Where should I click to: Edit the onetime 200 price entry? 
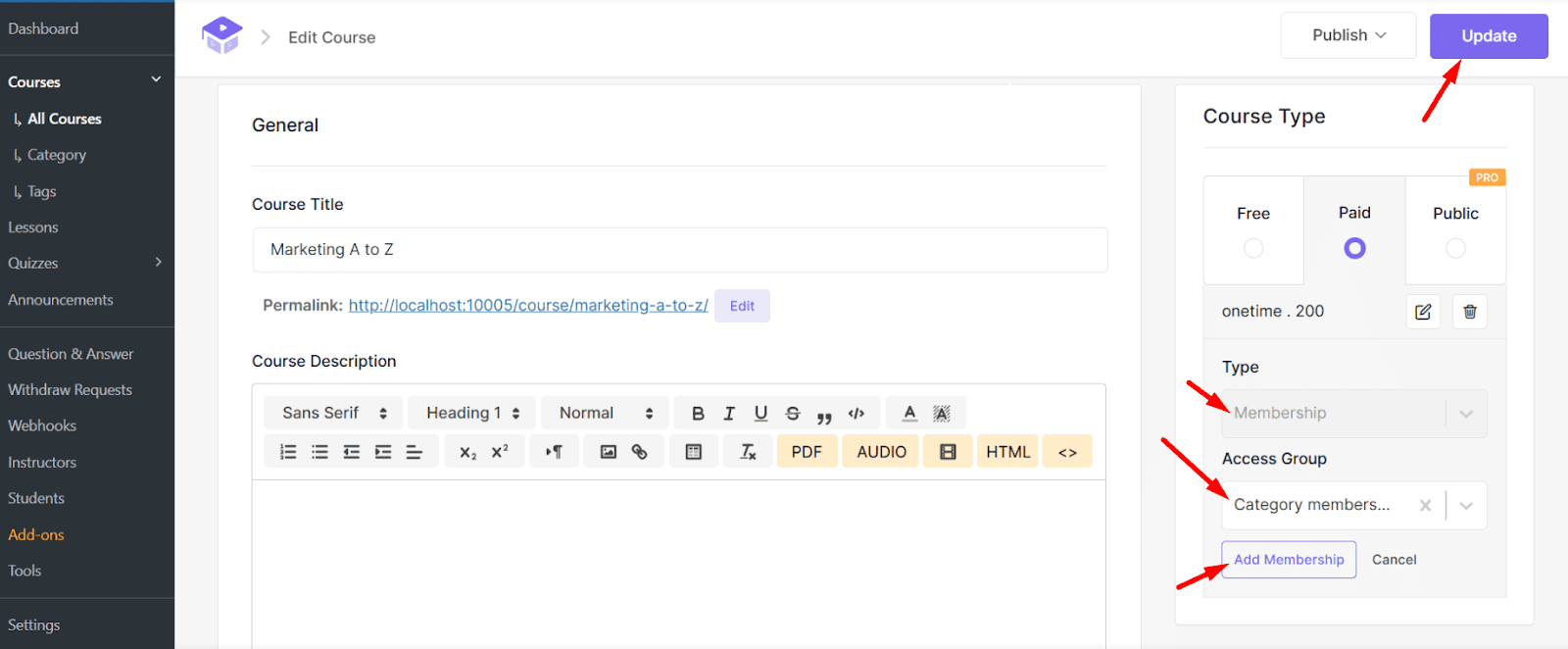point(1423,312)
